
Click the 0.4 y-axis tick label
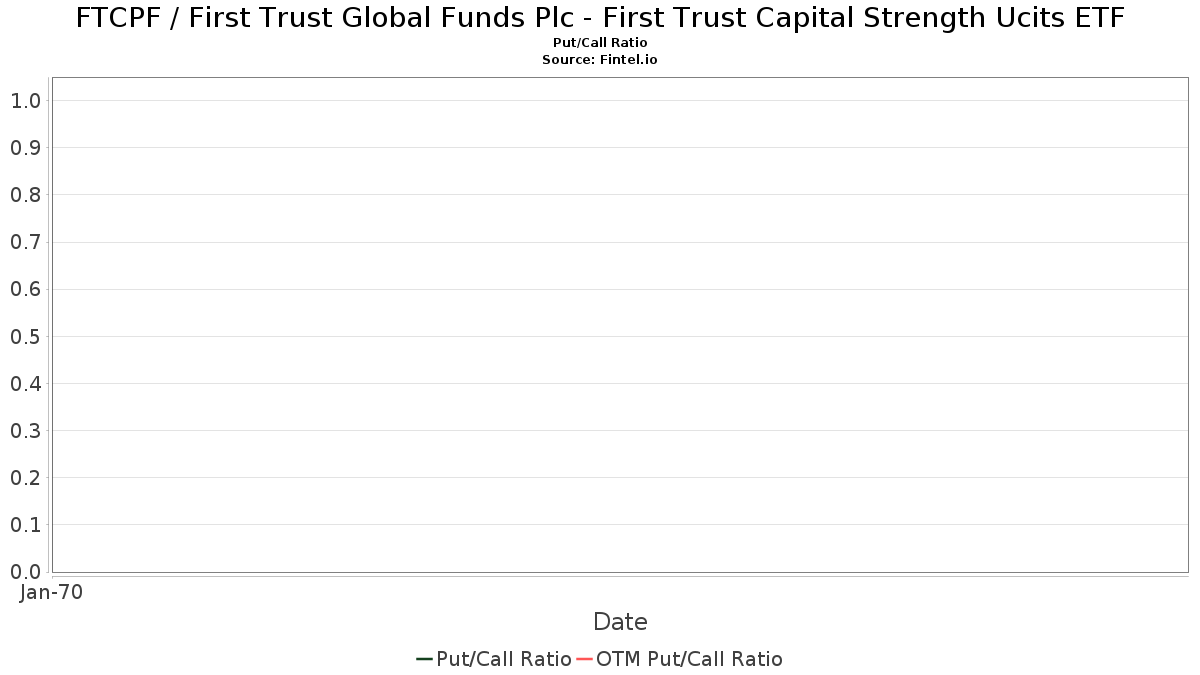click(25, 384)
